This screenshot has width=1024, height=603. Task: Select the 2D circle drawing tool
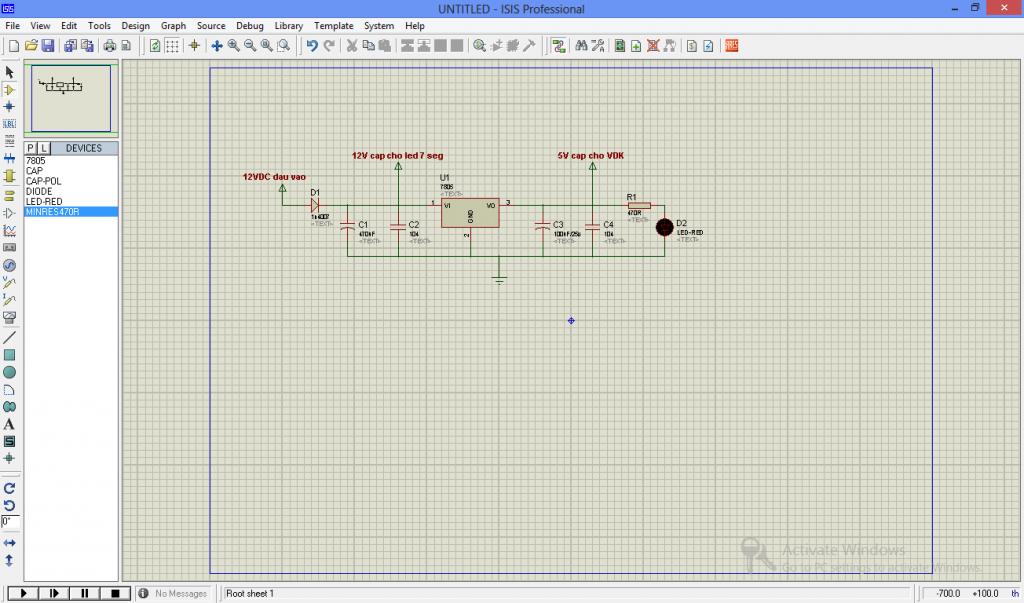pos(10,372)
